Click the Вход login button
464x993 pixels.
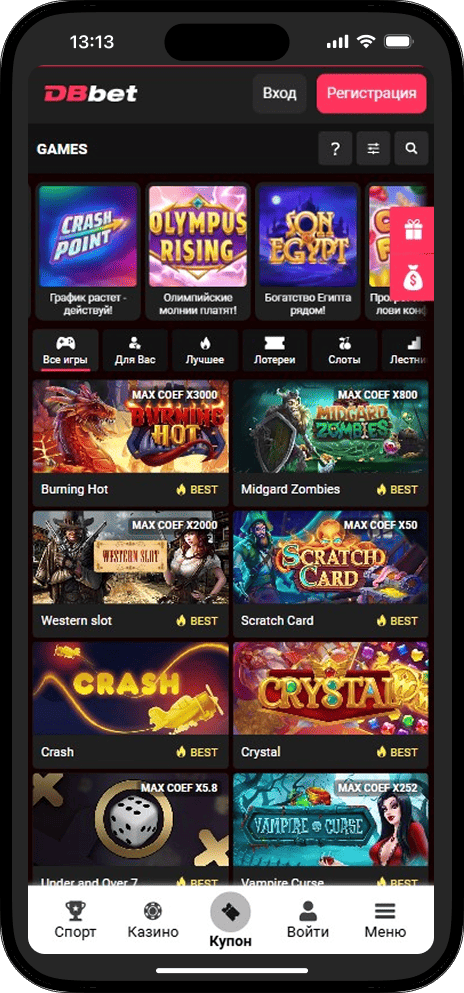pyautogui.click(x=279, y=94)
